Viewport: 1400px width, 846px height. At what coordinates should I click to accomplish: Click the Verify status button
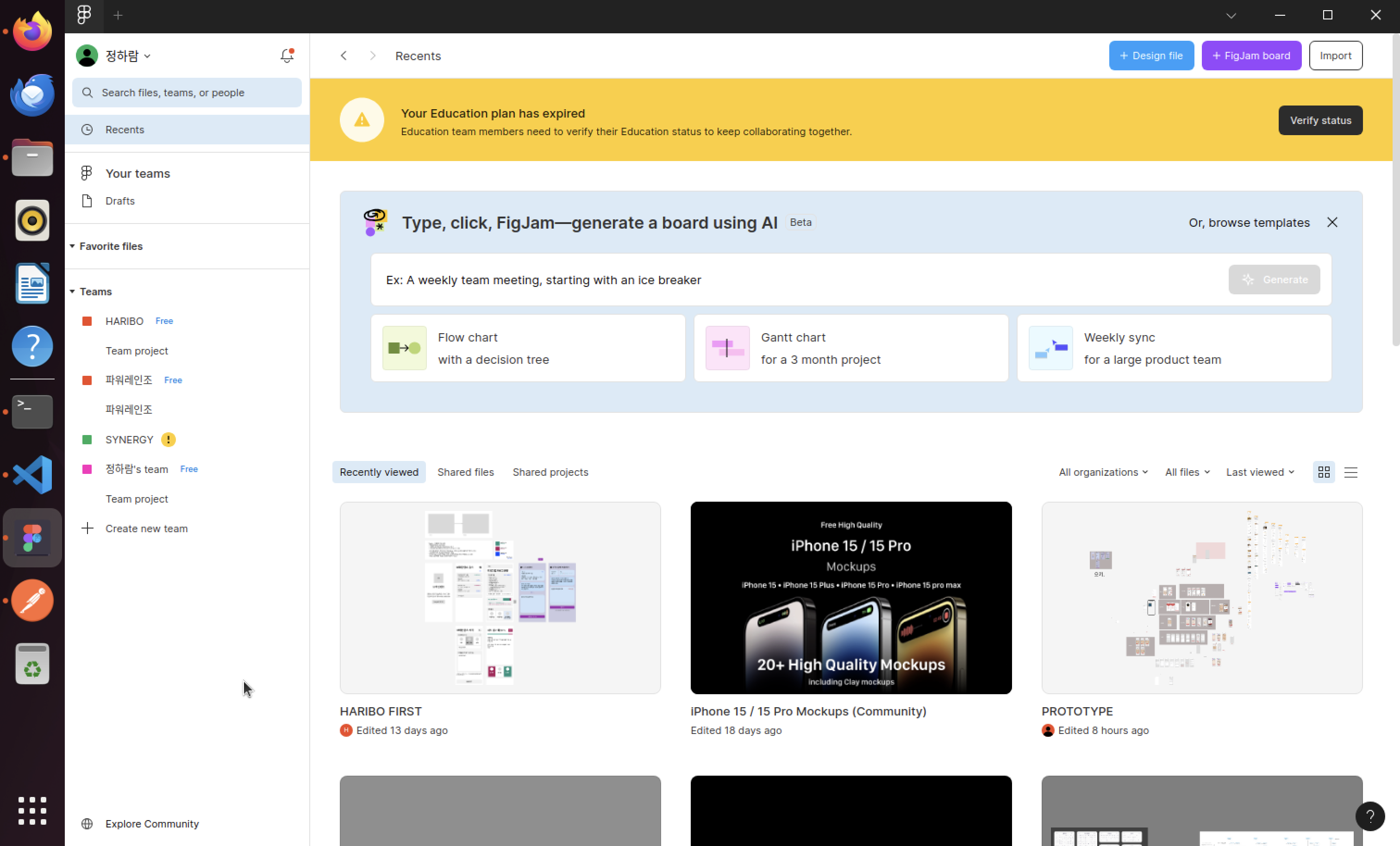1320,120
